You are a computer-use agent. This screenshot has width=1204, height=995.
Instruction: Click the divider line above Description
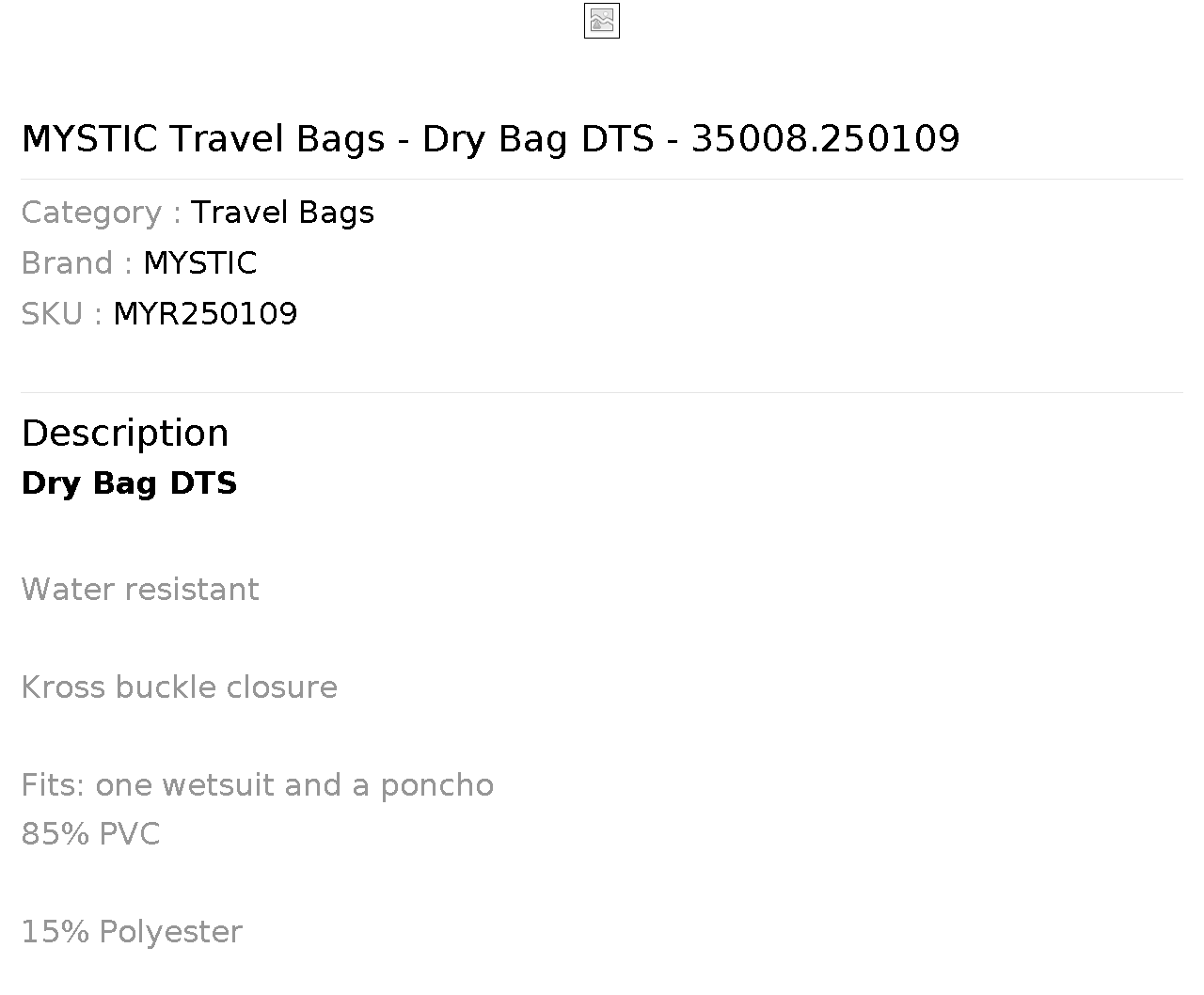click(x=602, y=392)
